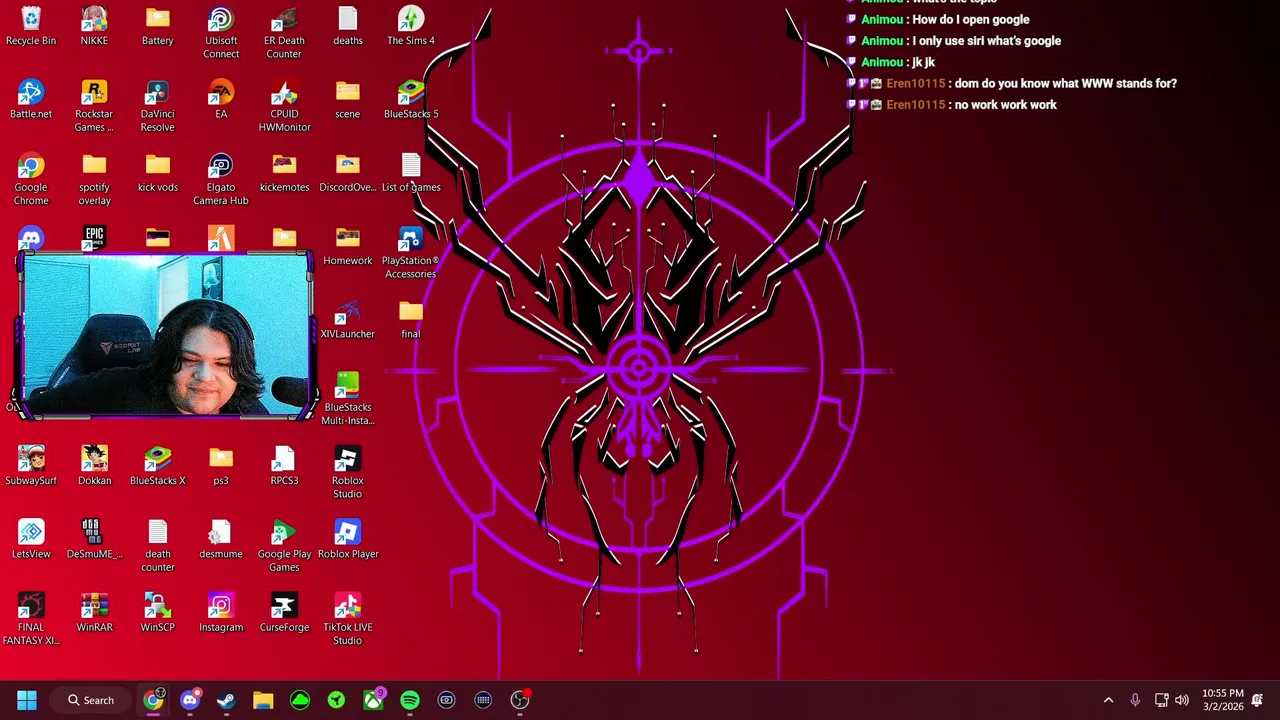
Task: Open Spotify from the taskbar
Action: click(410, 700)
